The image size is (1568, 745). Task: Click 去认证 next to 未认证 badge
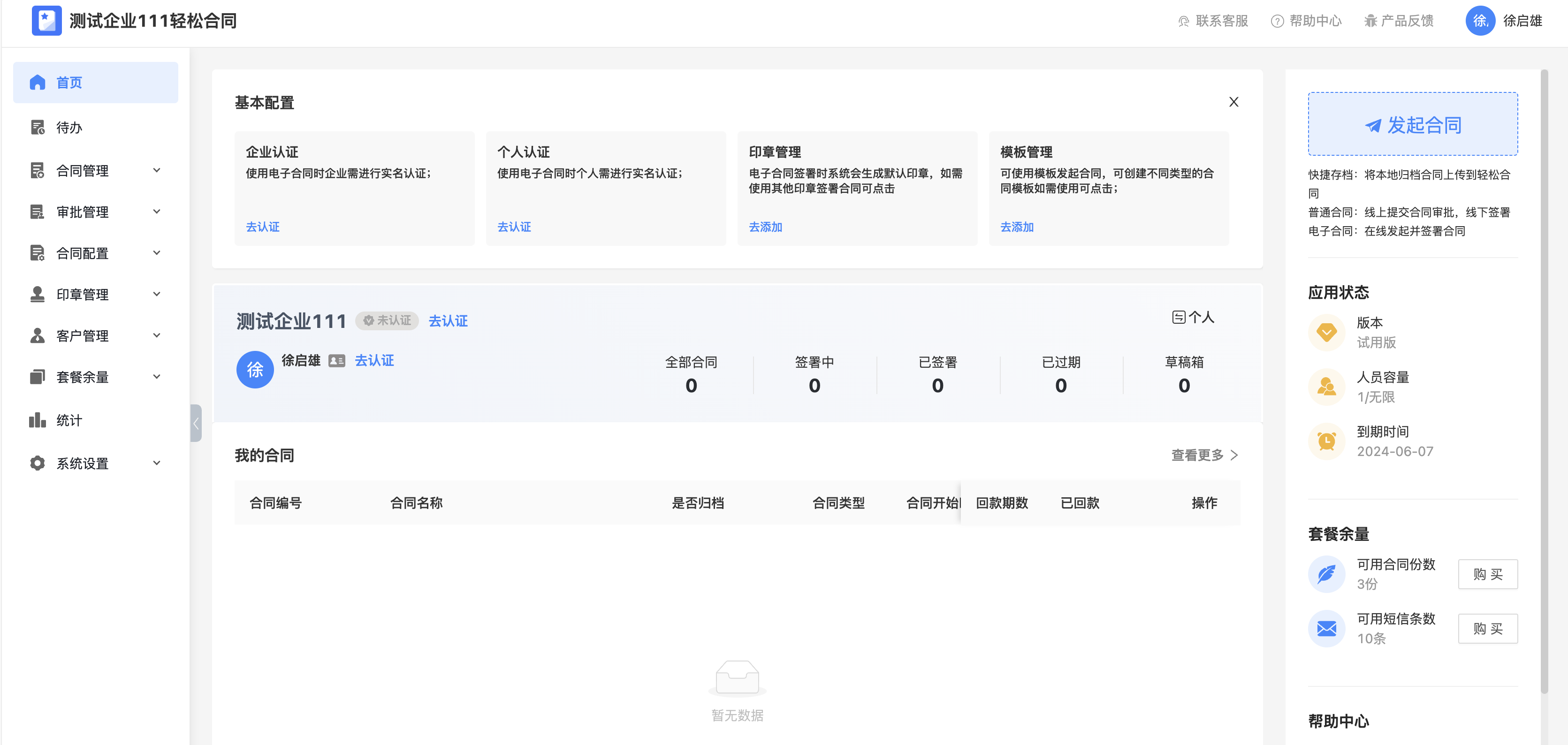[x=448, y=321]
